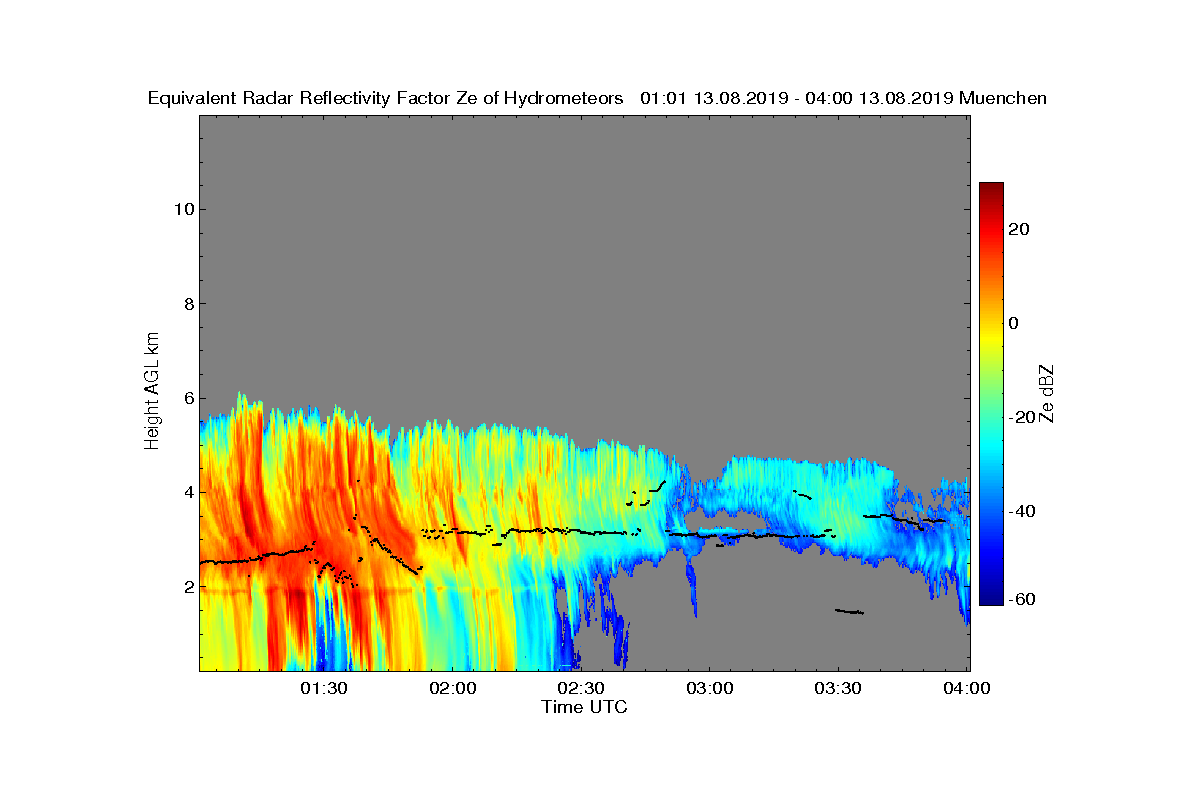Click the '02:00' time tick label

click(x=452, y=689)
